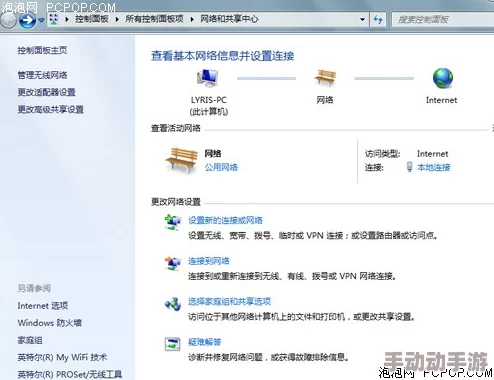Expand the arrow after 控制面板 breadcrumb

[x=117, y=19]
